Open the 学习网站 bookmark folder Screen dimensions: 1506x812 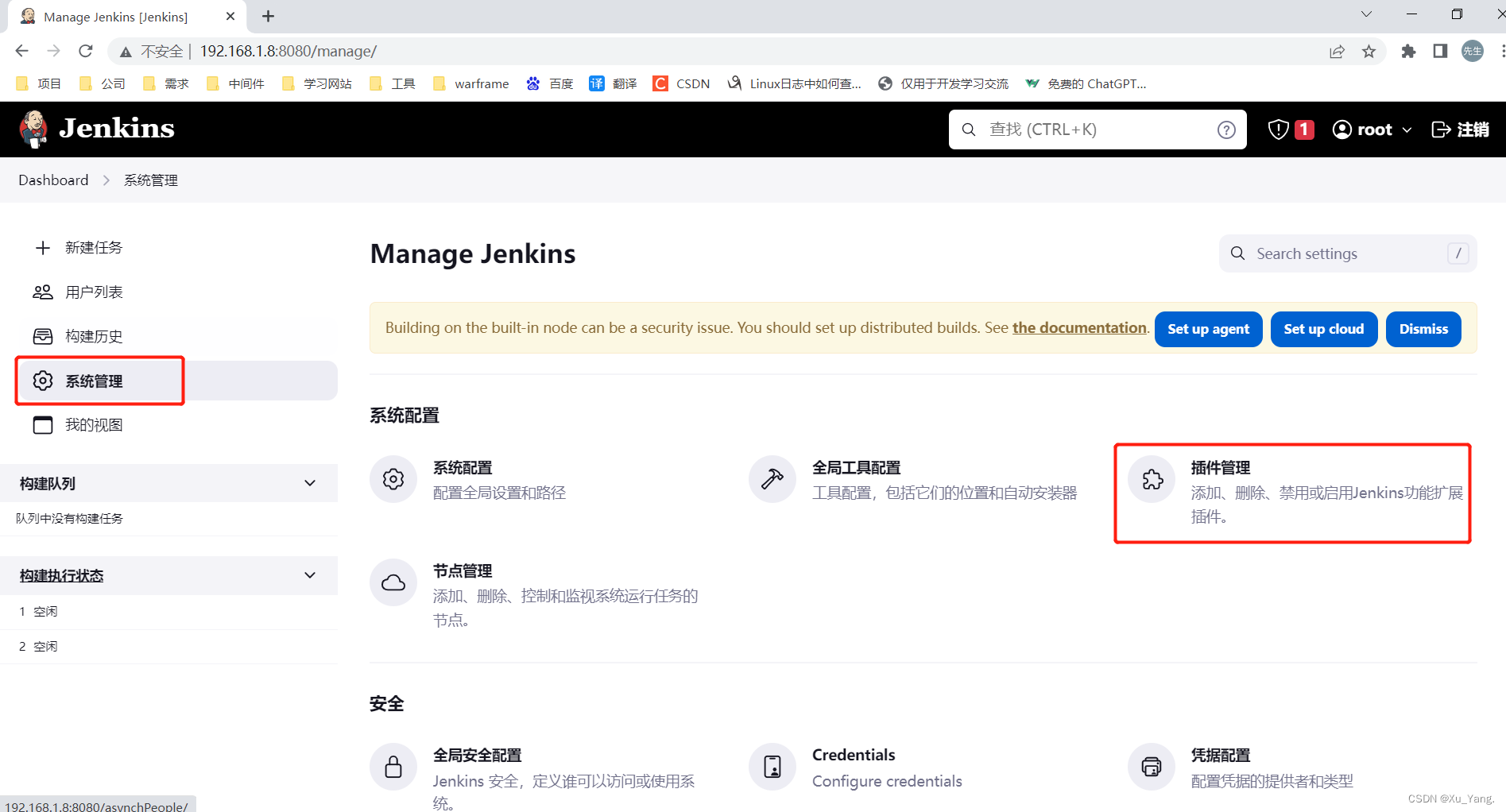pos(317,83)
